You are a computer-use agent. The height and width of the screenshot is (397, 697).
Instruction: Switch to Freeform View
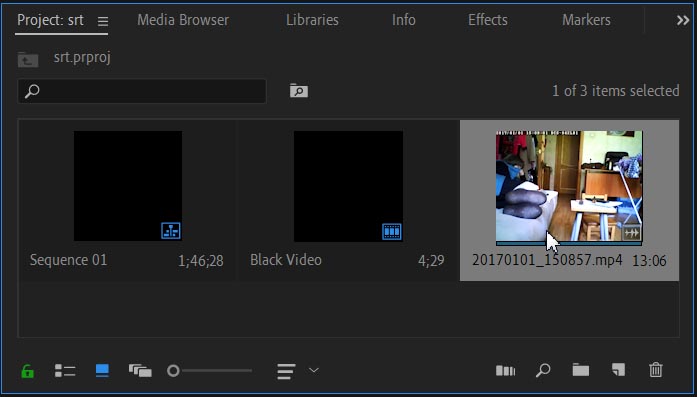click(140, 371)
